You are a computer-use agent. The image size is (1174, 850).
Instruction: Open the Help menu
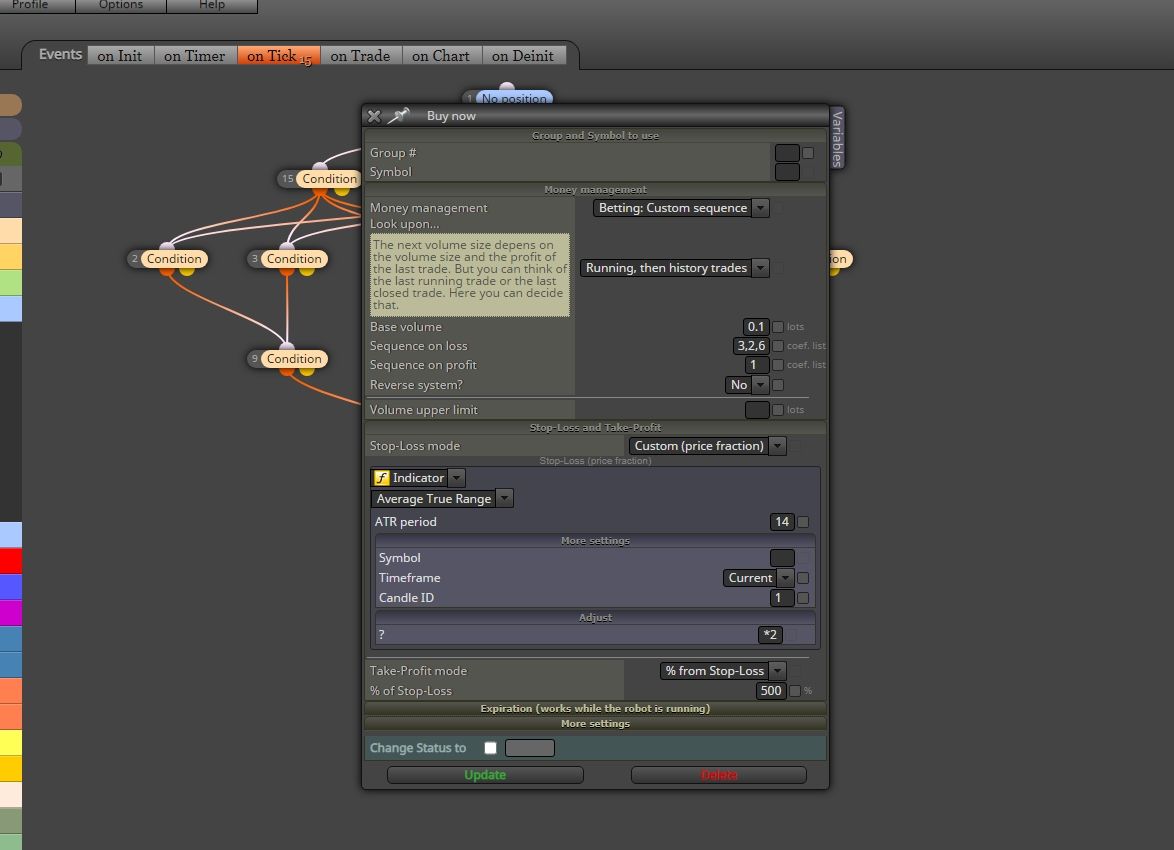[212, 5]
